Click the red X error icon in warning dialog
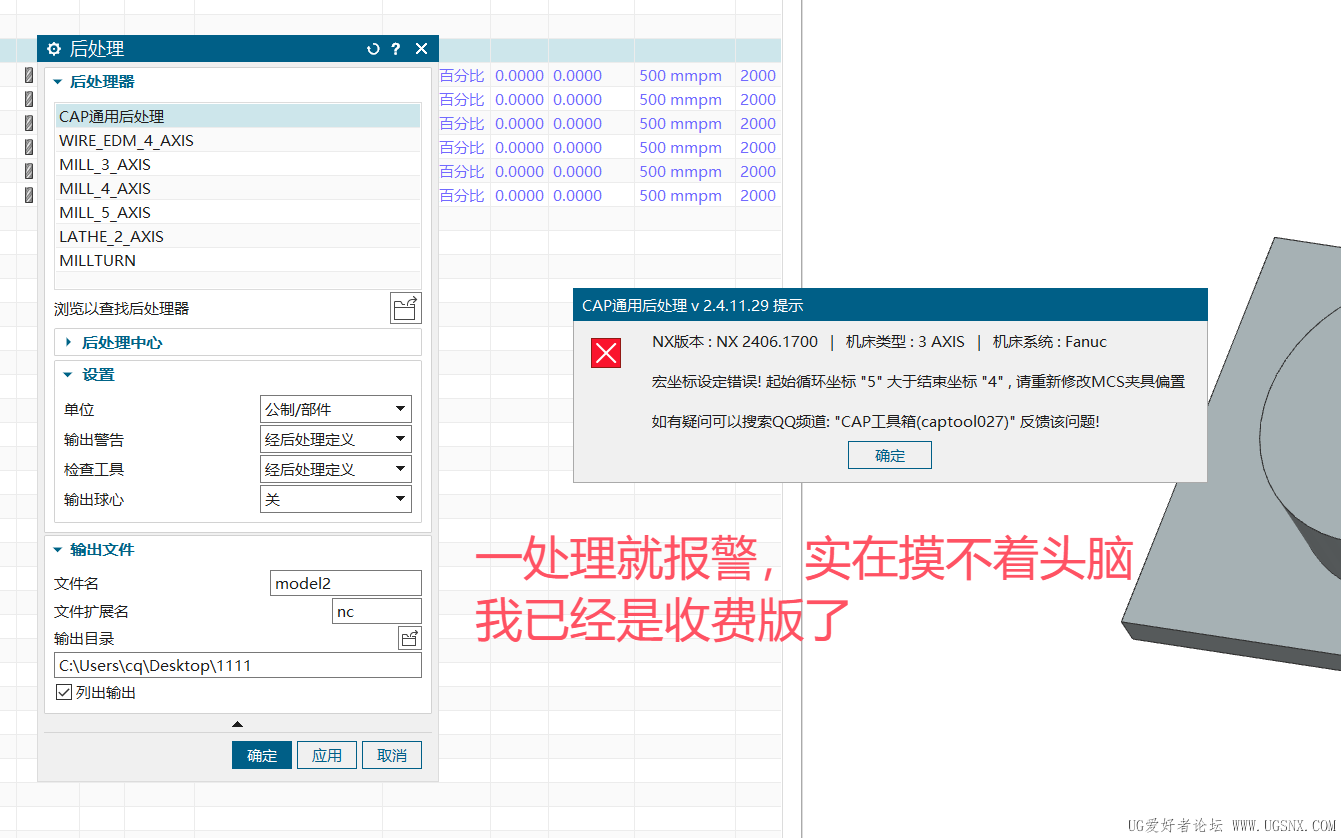The width and height of the screenshot is (1341, 838). (x=604, y=352)
